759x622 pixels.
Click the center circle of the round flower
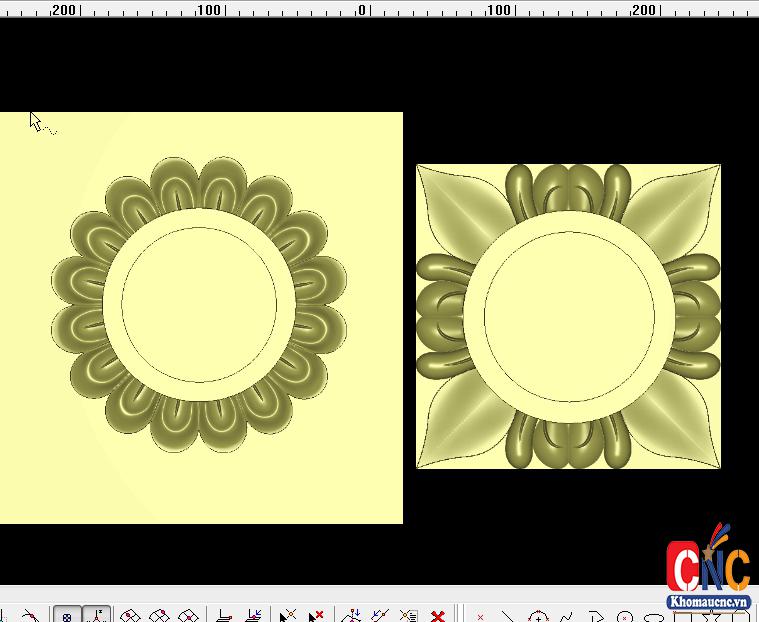tap(199, 305)
